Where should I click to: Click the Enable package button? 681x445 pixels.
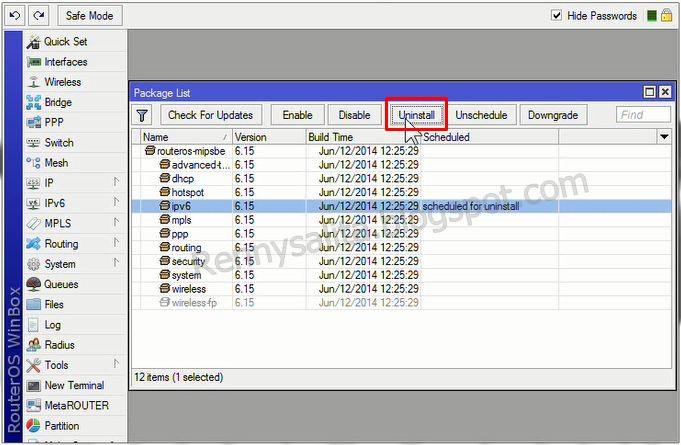click(x=298, y=115)
